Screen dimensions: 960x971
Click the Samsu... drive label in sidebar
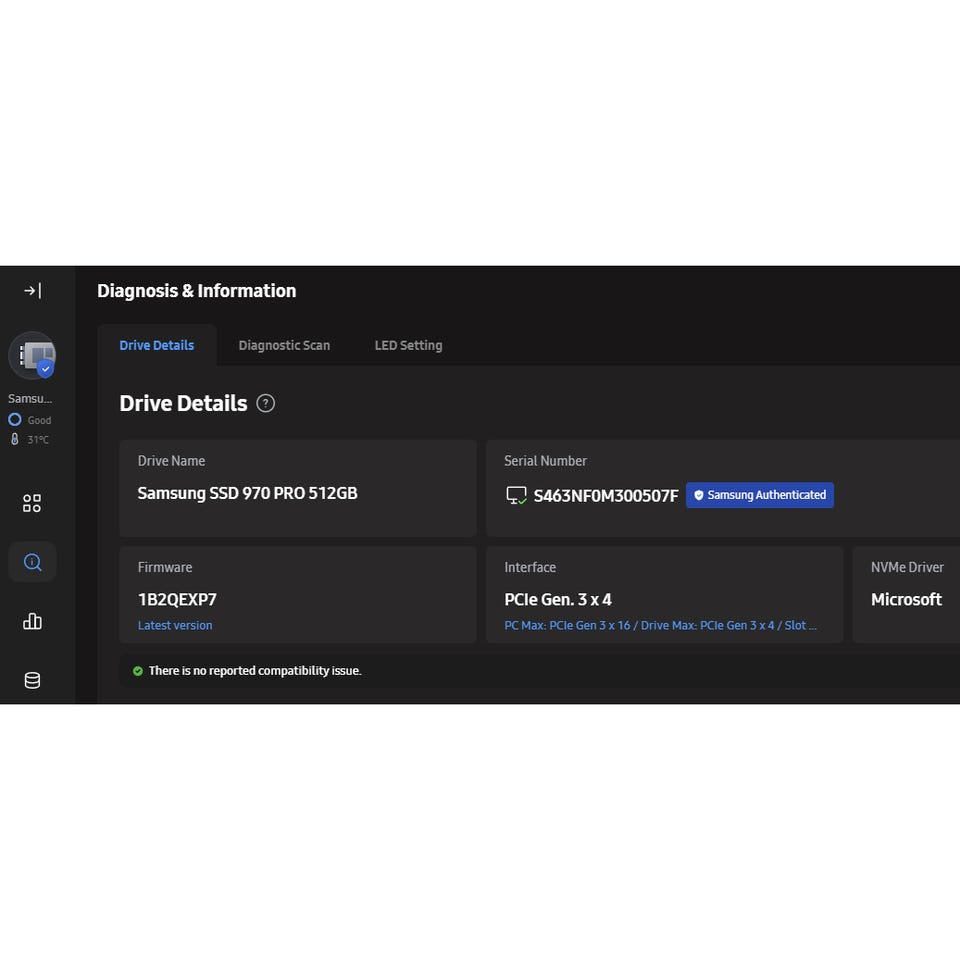[x=30, y=398]
